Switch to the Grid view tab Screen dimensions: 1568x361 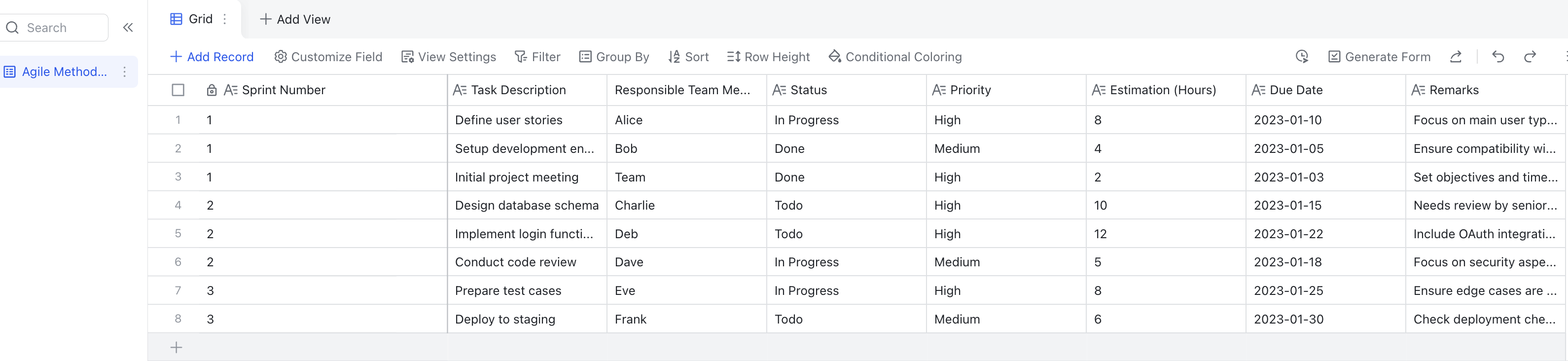pos(191,19)
